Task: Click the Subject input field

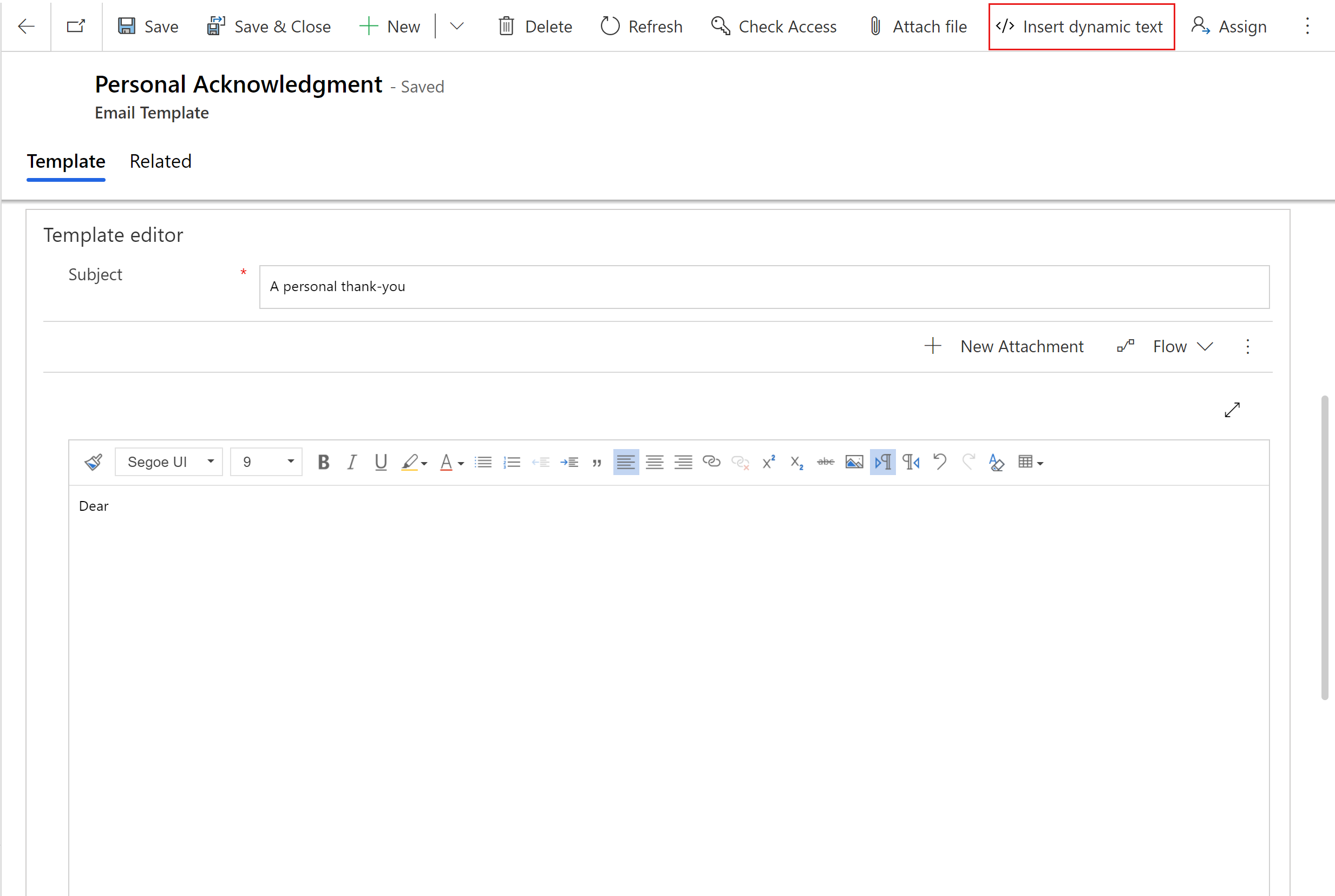Action: pyautogui.click(x=763, y=286)
